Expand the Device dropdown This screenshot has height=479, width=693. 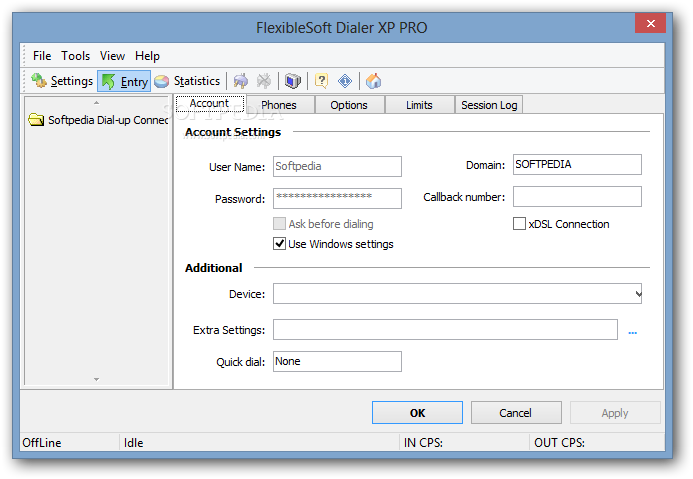(638, 294)
